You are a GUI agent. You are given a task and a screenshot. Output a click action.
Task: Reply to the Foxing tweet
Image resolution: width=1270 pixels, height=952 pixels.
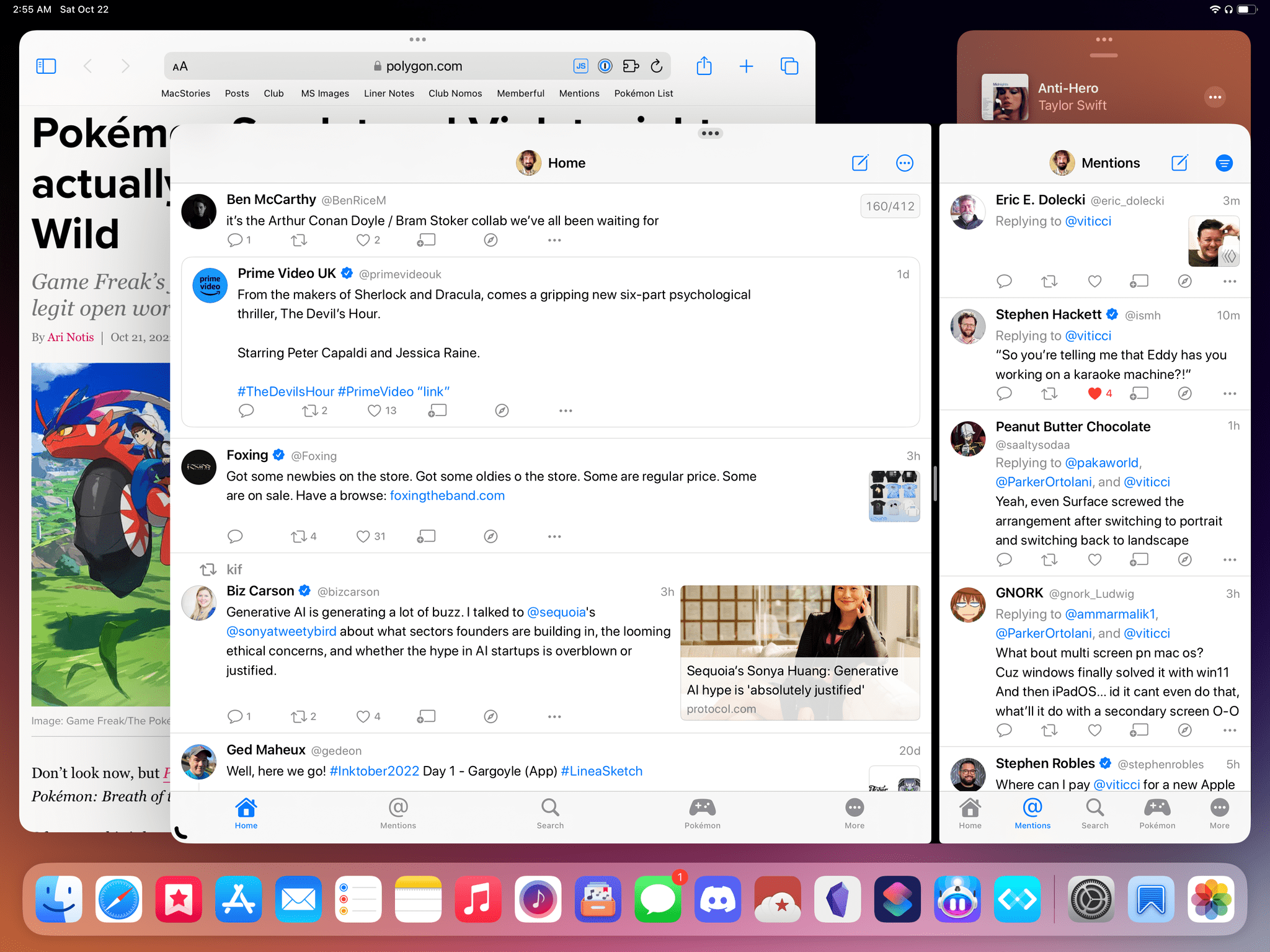(x=235, y=536)
